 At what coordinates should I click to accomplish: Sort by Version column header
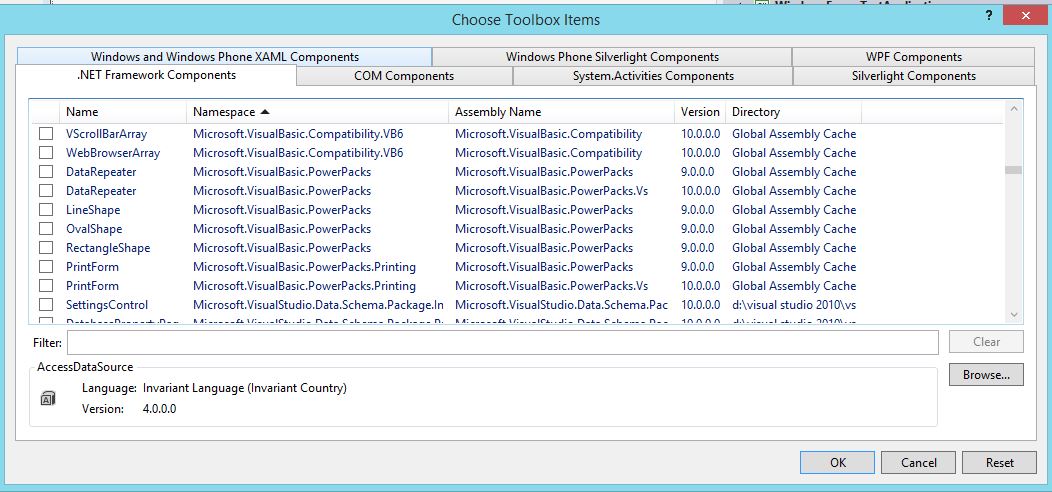pyautogui.click(x=700, y=112)
